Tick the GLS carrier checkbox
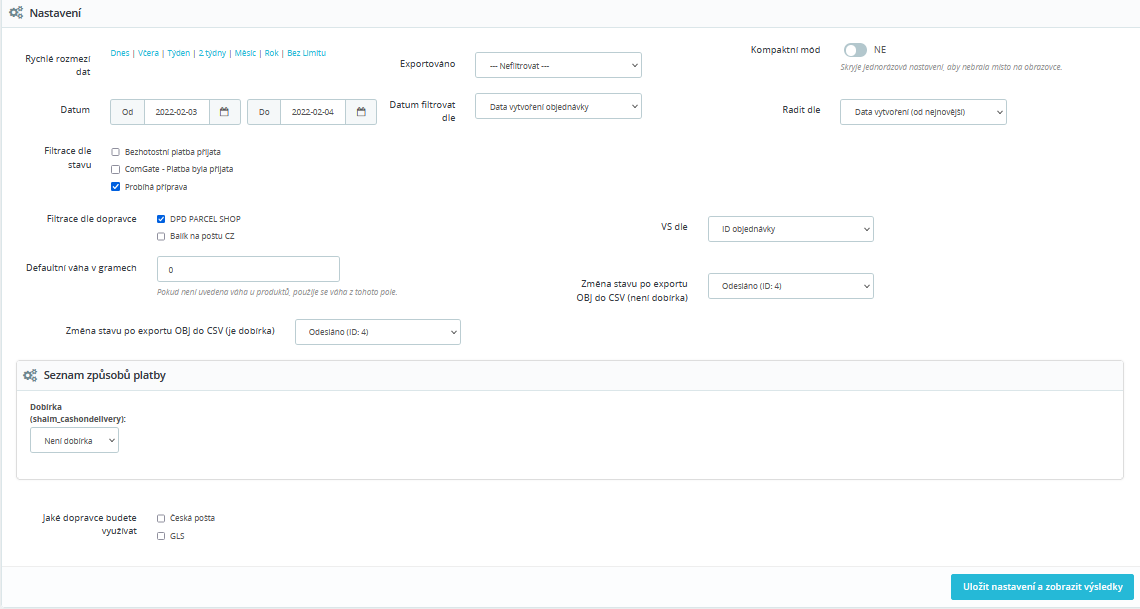This screenshot has width=1140, height=609. click(162, 536)
